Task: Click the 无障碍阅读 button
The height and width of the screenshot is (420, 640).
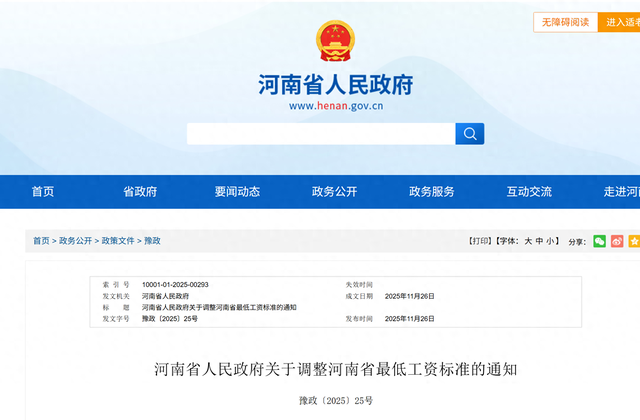Action: coord(565,22)
